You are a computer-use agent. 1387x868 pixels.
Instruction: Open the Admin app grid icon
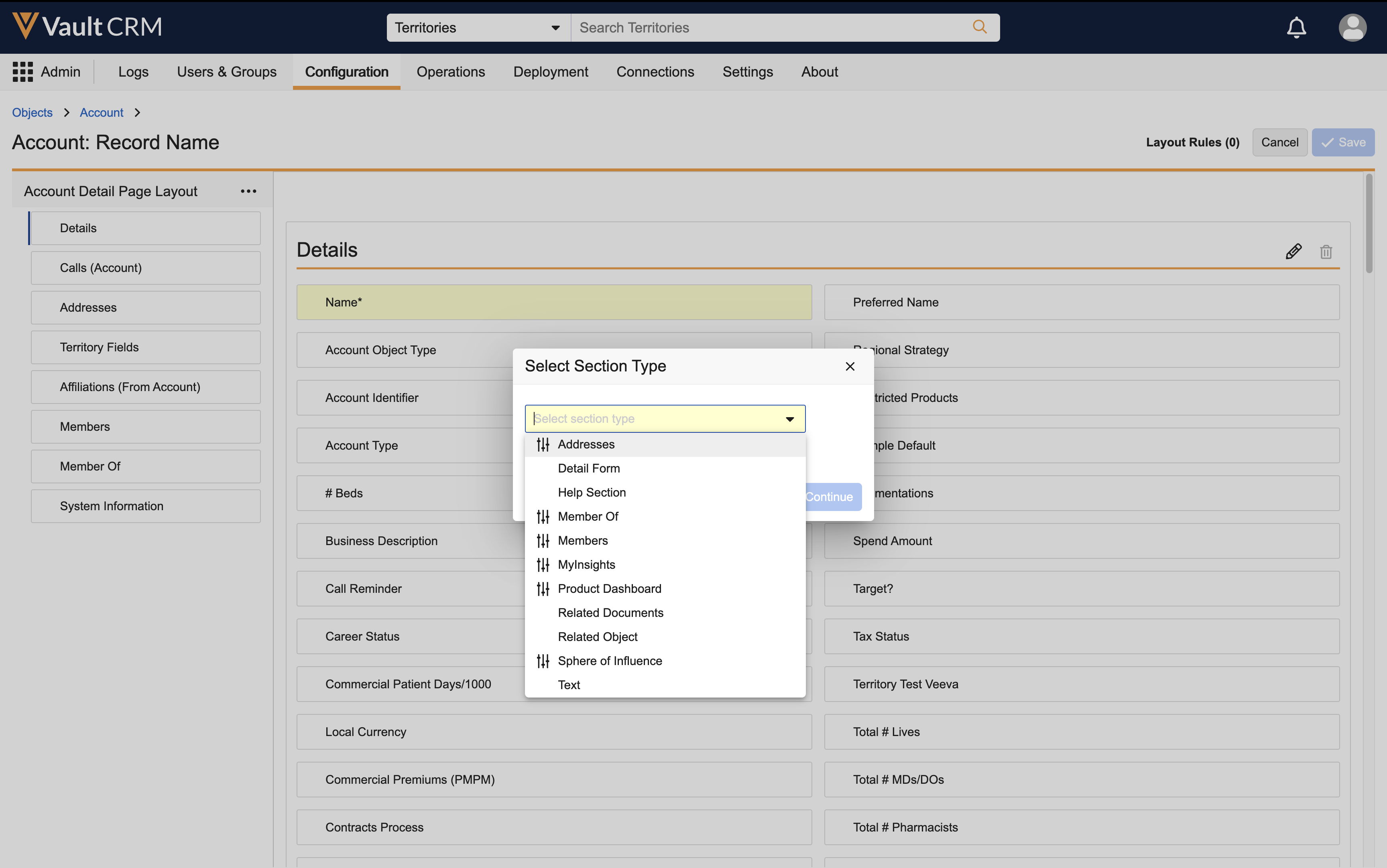point(23,72)
